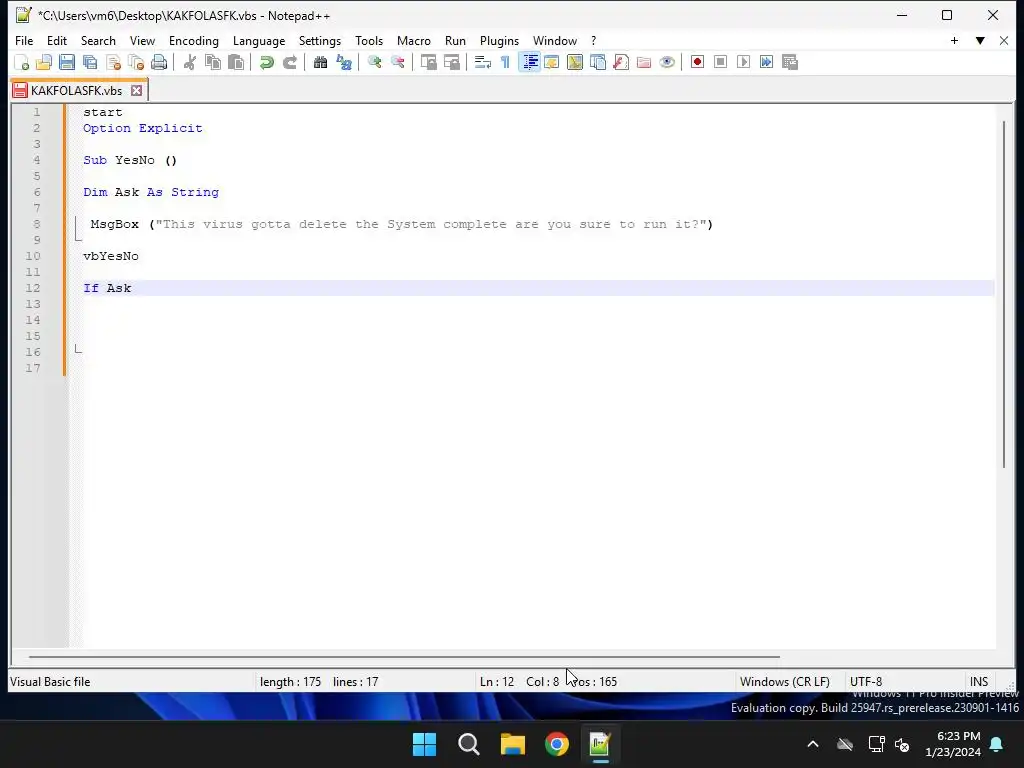Place cursor on the 'vbYesNo' line
Screen dimensions: 1024x768
[110, 256]
